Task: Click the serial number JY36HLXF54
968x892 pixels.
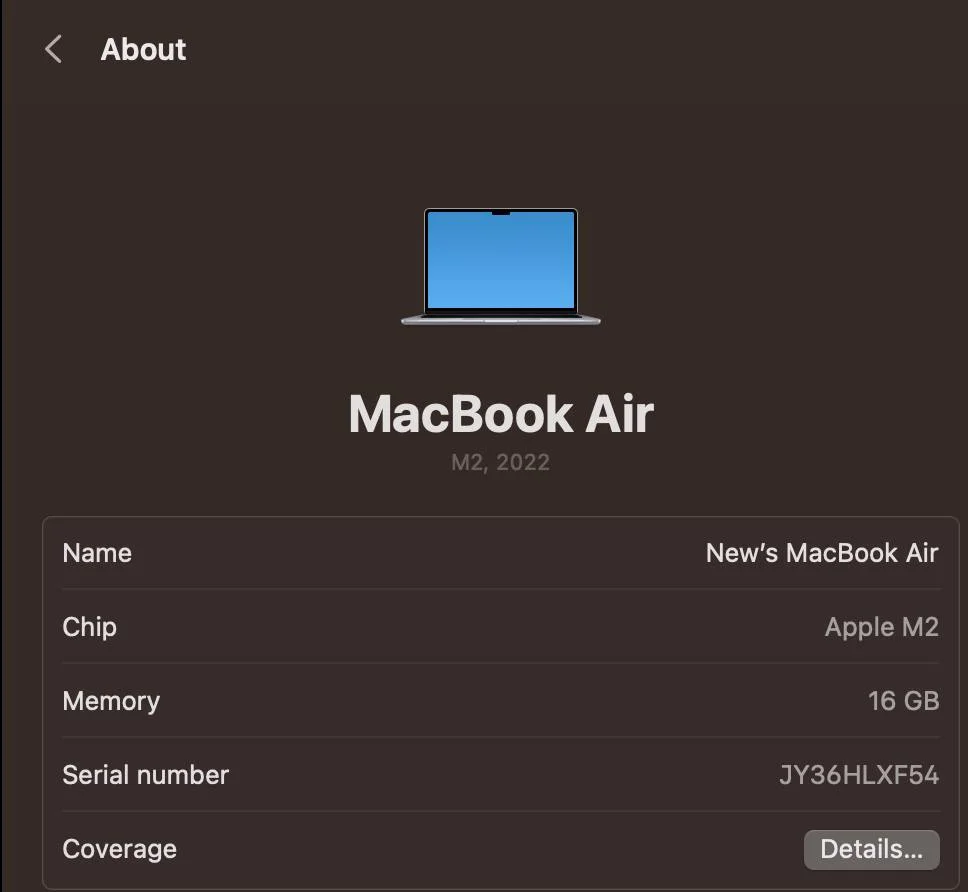Action: [x=858, y=775]
